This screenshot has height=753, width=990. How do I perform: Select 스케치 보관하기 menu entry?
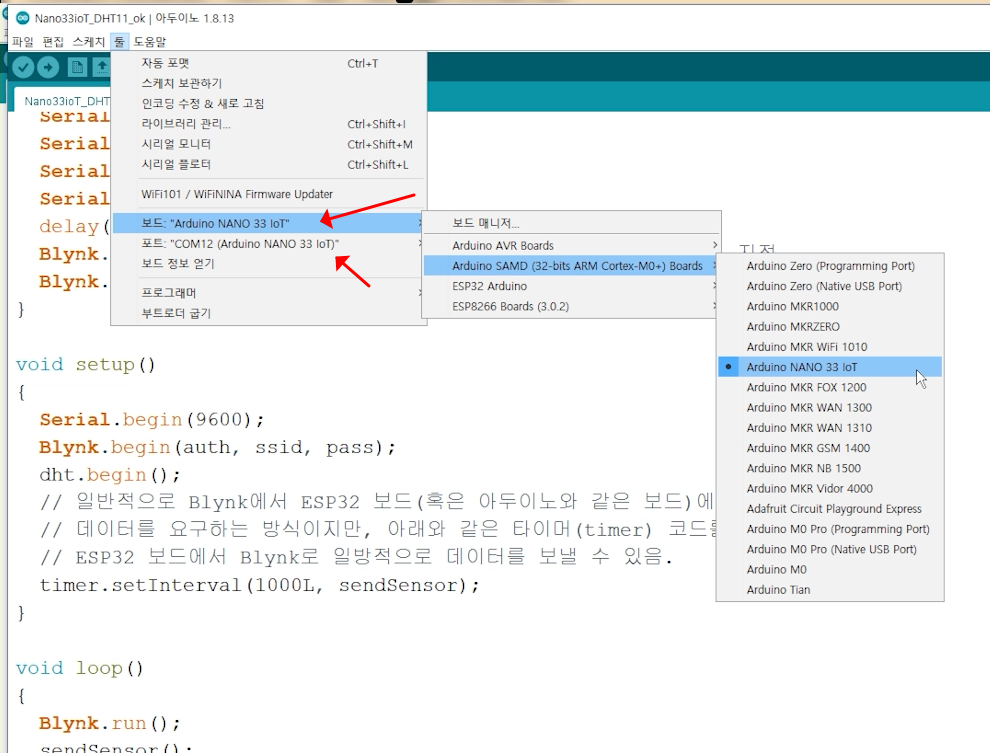(x=270, y=83)
